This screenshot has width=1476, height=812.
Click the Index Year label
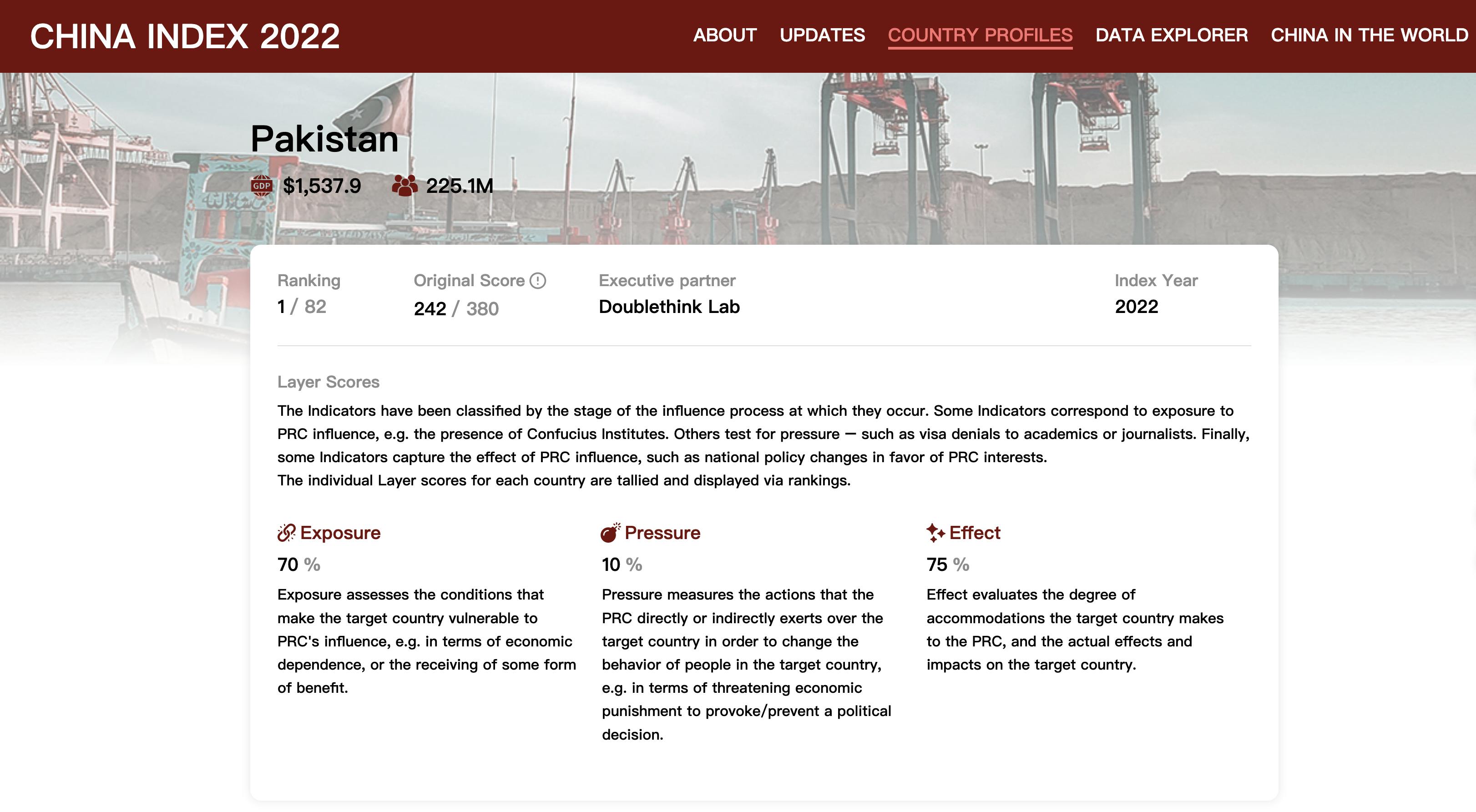(1156, 281)
